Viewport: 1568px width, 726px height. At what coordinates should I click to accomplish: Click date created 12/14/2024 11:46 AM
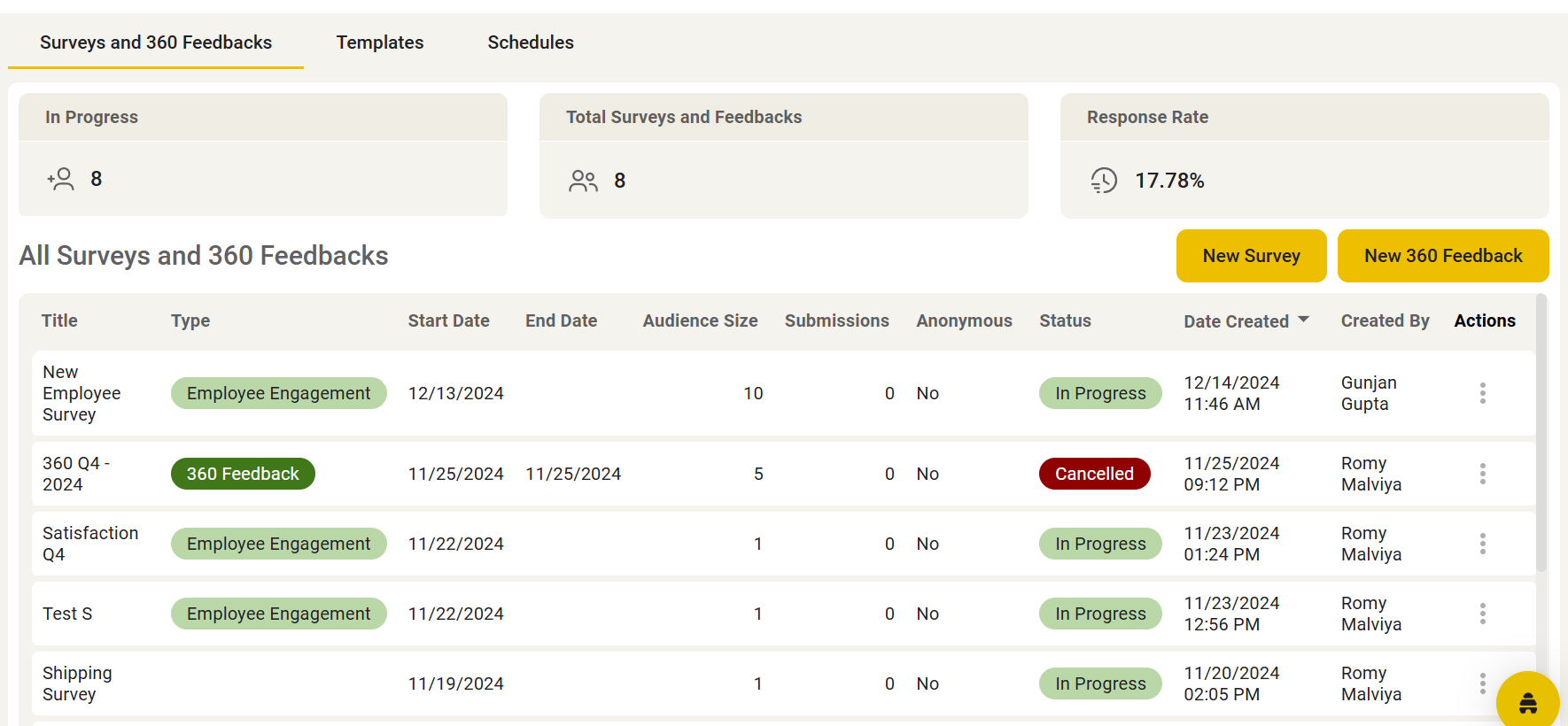tap(1231, 393)
